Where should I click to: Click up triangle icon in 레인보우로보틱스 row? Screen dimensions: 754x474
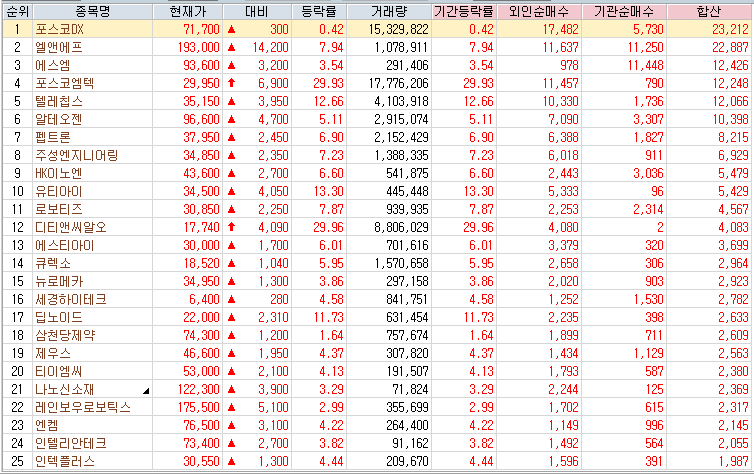coord(231,408)
